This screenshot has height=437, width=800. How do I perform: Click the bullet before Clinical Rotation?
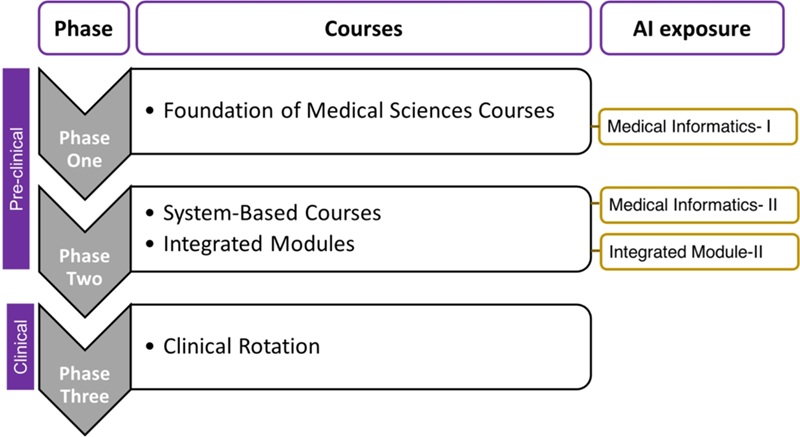tap(149, 347)
